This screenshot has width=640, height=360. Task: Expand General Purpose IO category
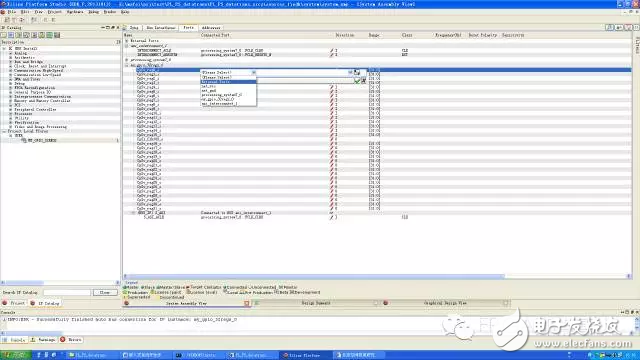11,92
